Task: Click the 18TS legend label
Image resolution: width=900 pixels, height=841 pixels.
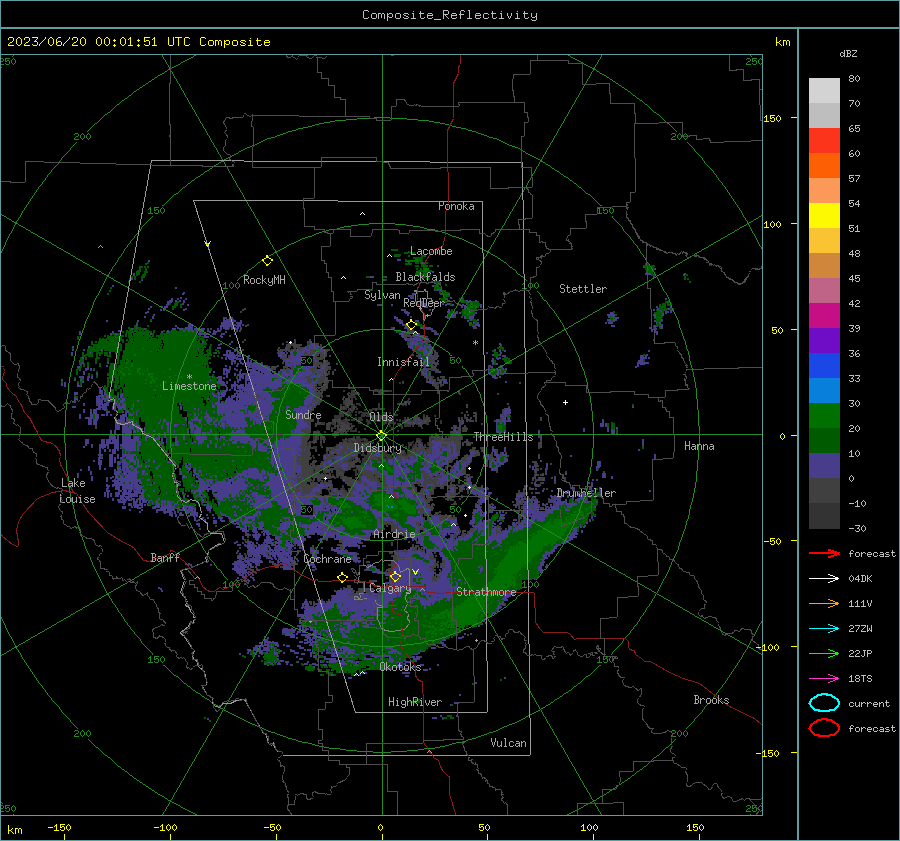Action: coord(860,679)
